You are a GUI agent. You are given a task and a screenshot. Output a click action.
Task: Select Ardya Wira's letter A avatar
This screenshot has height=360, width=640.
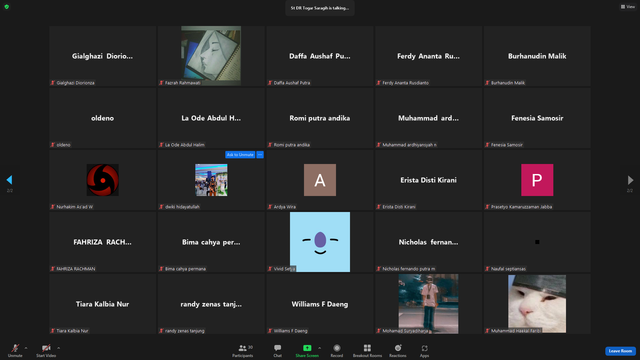pos(320,180)
